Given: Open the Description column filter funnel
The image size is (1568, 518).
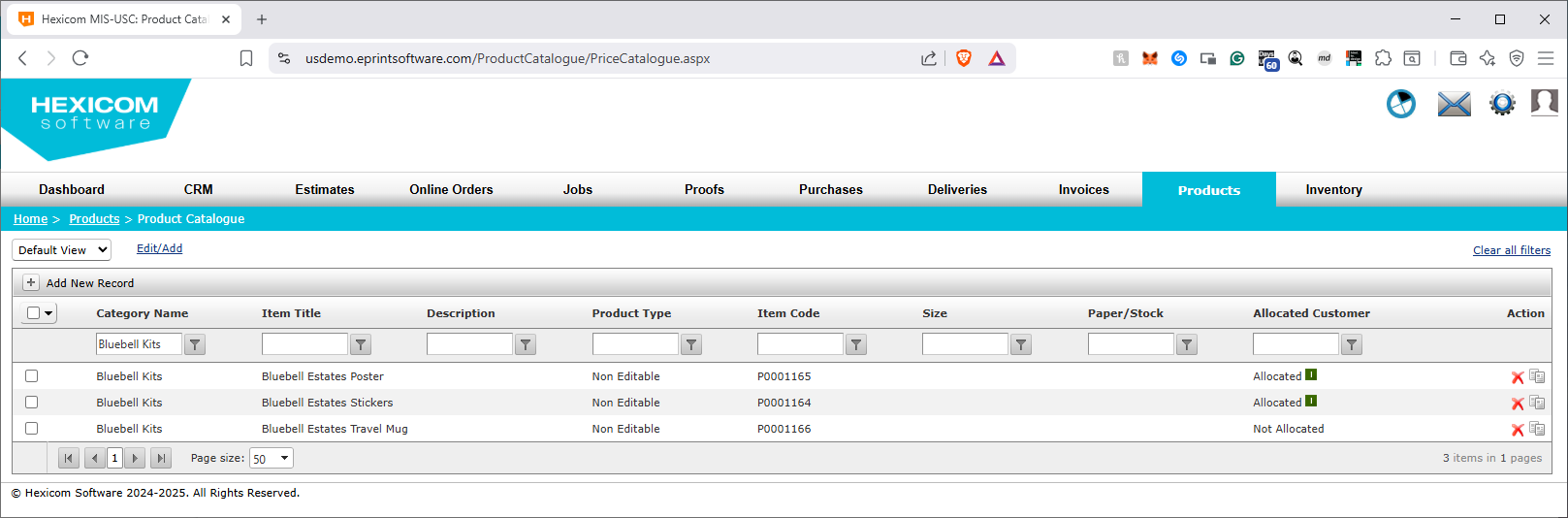Looking at the screenshot, I should tap(526, 344).
